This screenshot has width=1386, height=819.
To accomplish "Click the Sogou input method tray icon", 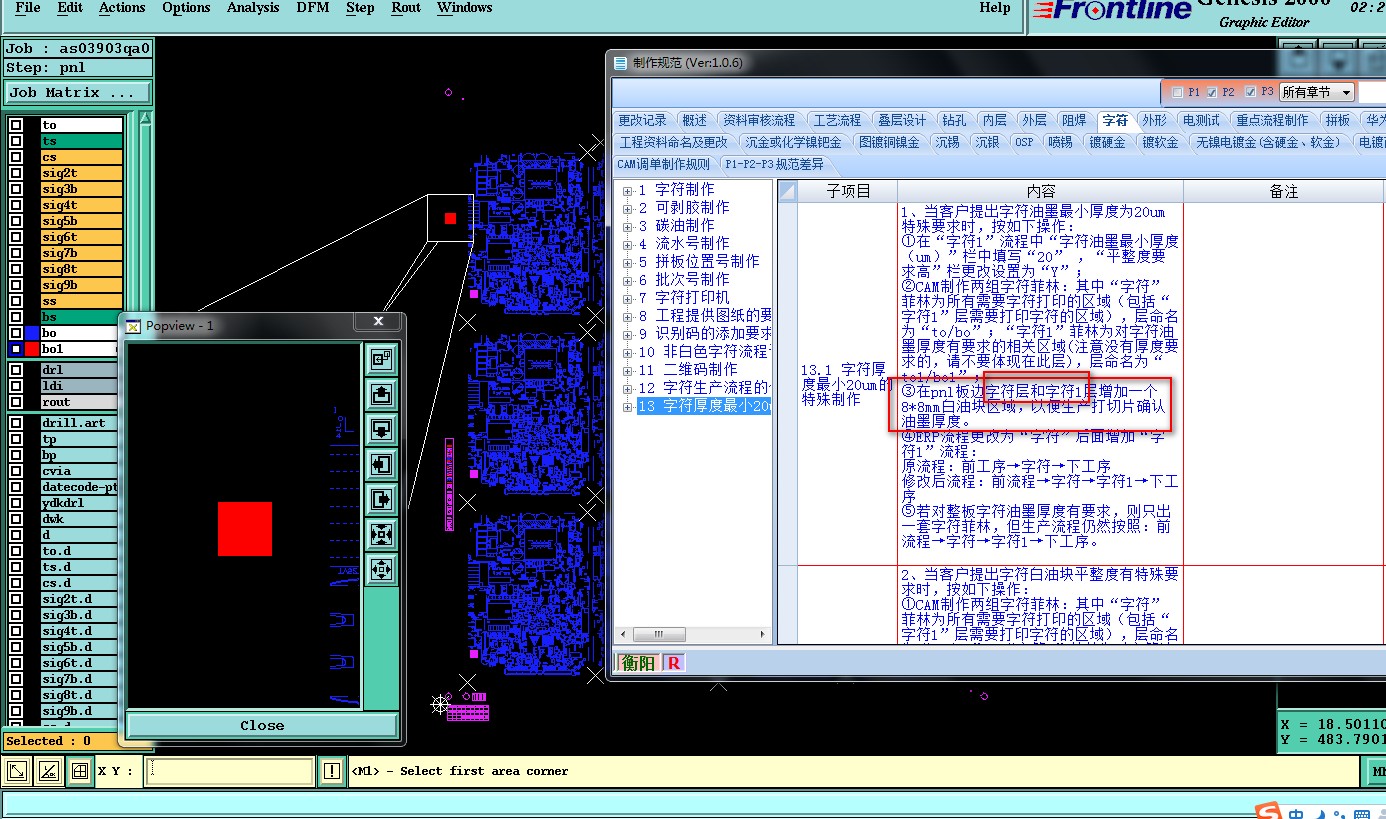I will point(1269,811).
